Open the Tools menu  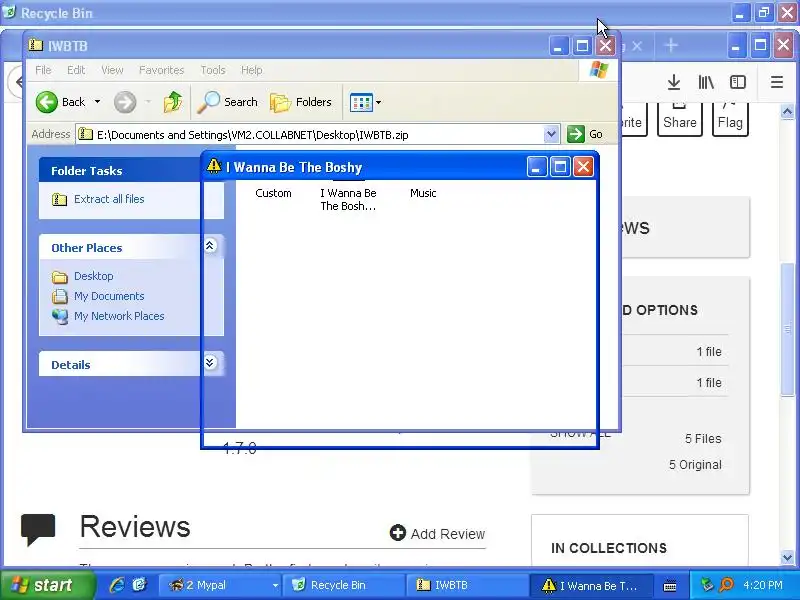pyautogui.click(x=213, y=70)
